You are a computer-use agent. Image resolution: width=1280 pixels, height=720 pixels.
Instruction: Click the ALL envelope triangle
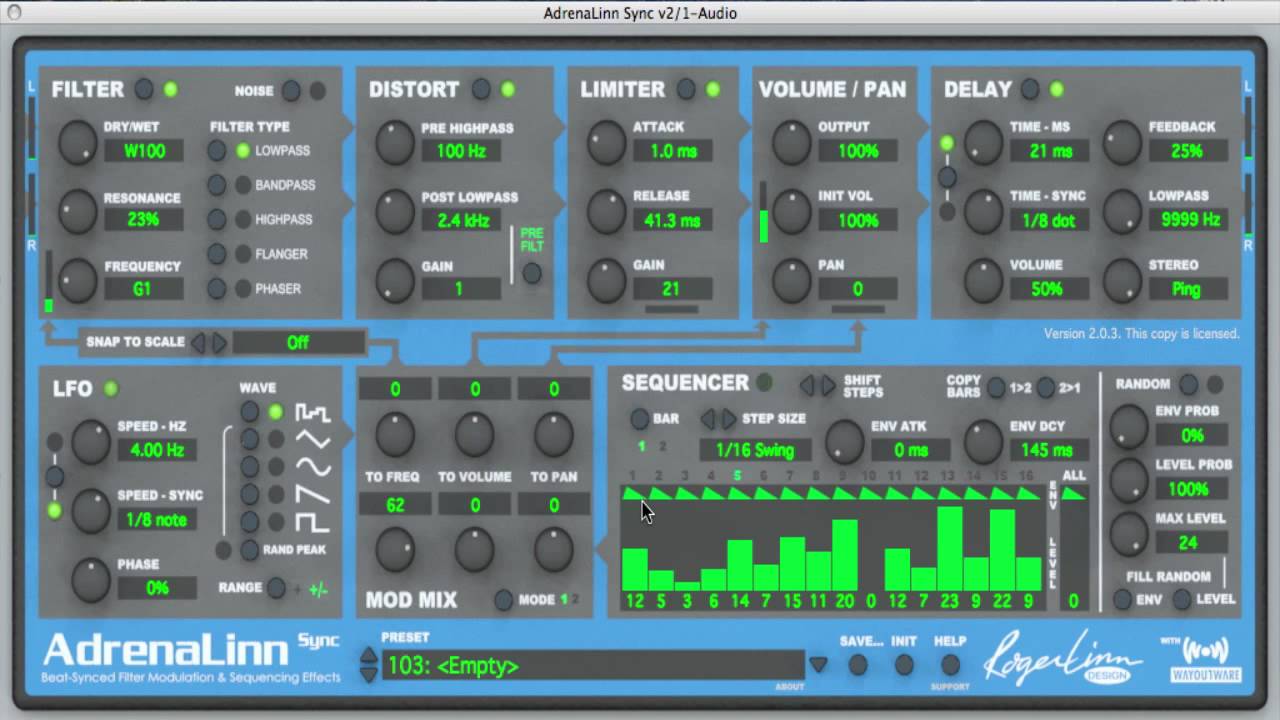pos(1073,493)
